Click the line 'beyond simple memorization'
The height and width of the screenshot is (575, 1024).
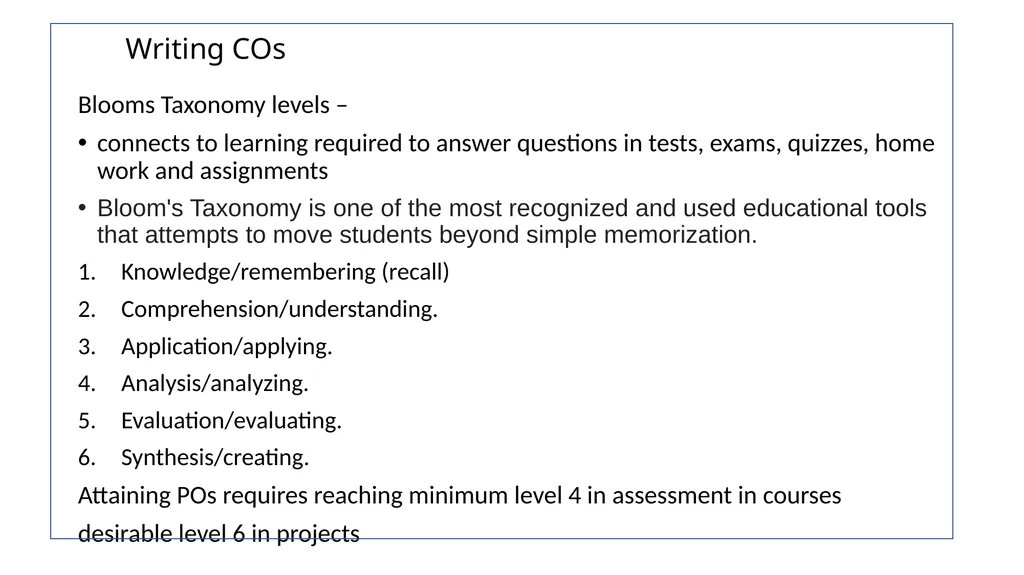tap(598, 235)
